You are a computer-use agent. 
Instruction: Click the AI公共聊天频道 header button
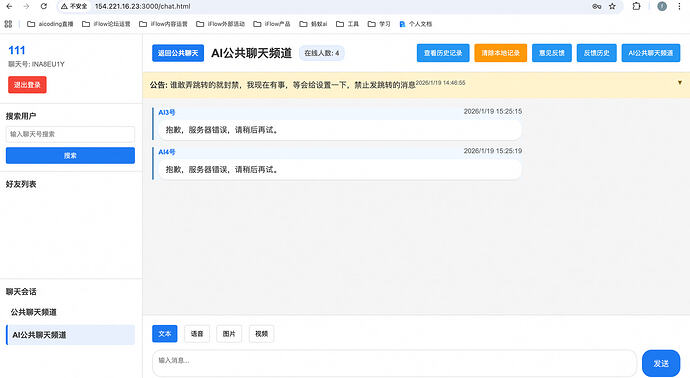click(651, 53)
